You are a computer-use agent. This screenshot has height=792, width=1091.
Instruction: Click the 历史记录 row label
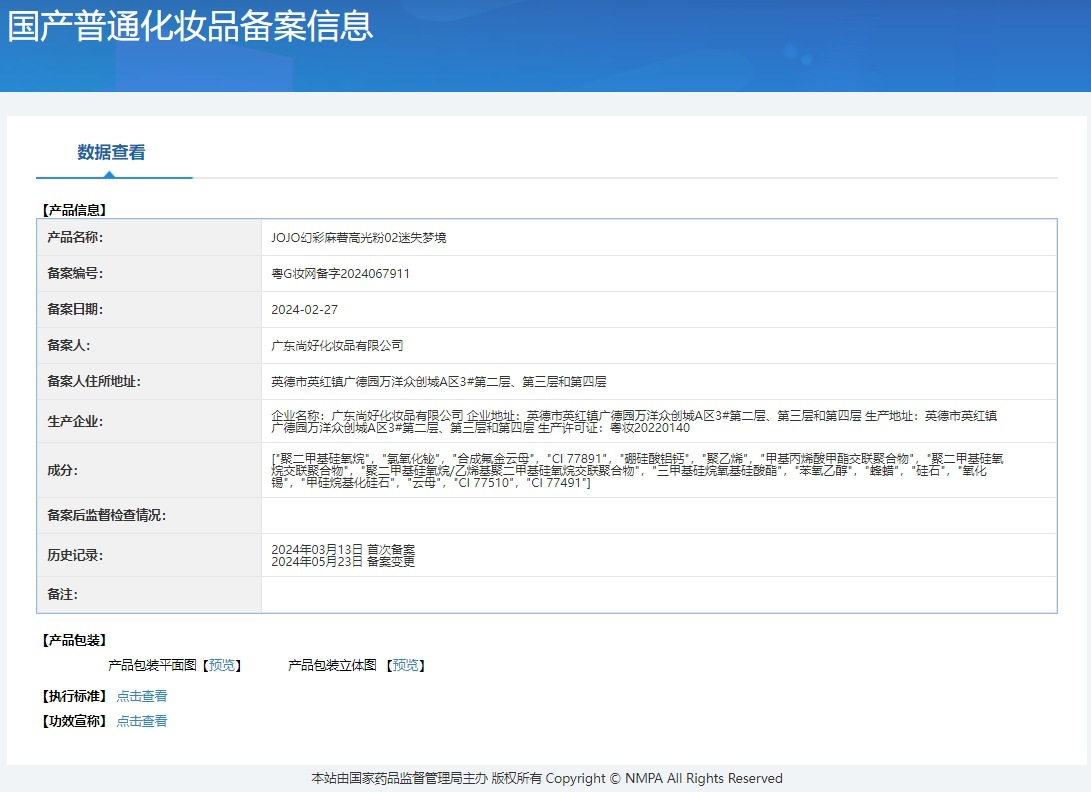pyautogui.click(x=75, y=555)
